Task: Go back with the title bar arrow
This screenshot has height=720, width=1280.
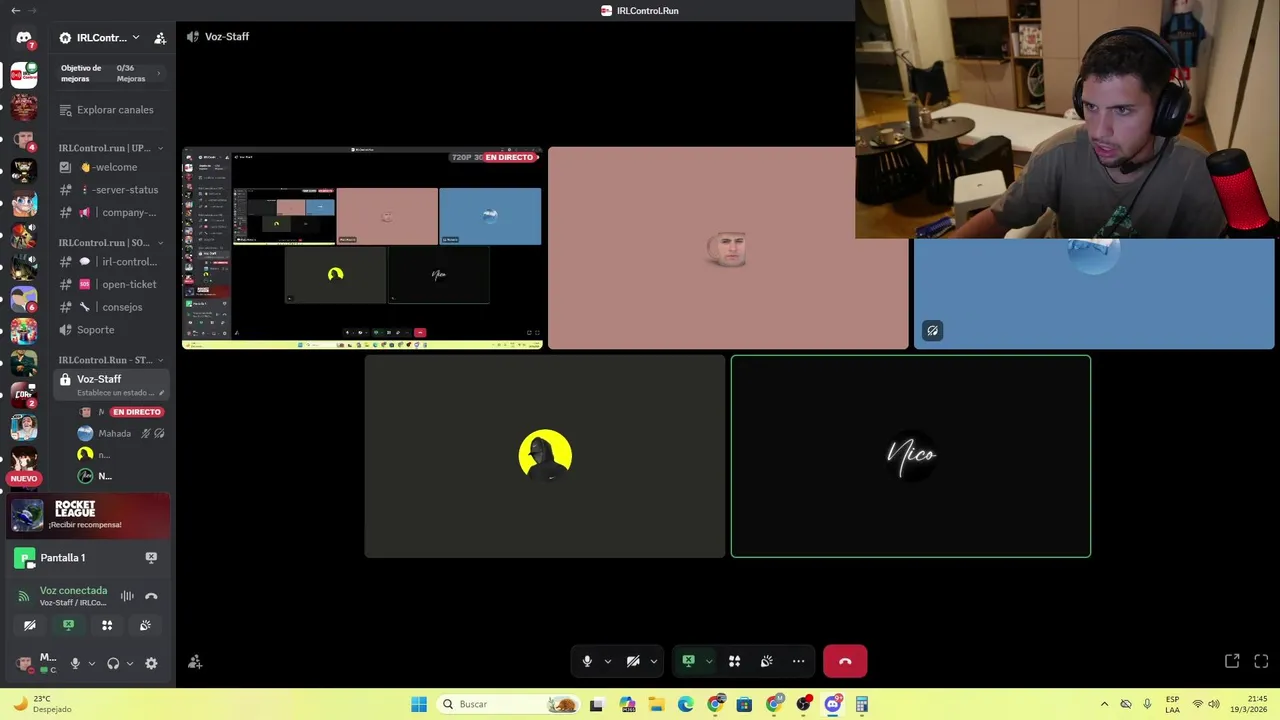Action: pos(15,10)
